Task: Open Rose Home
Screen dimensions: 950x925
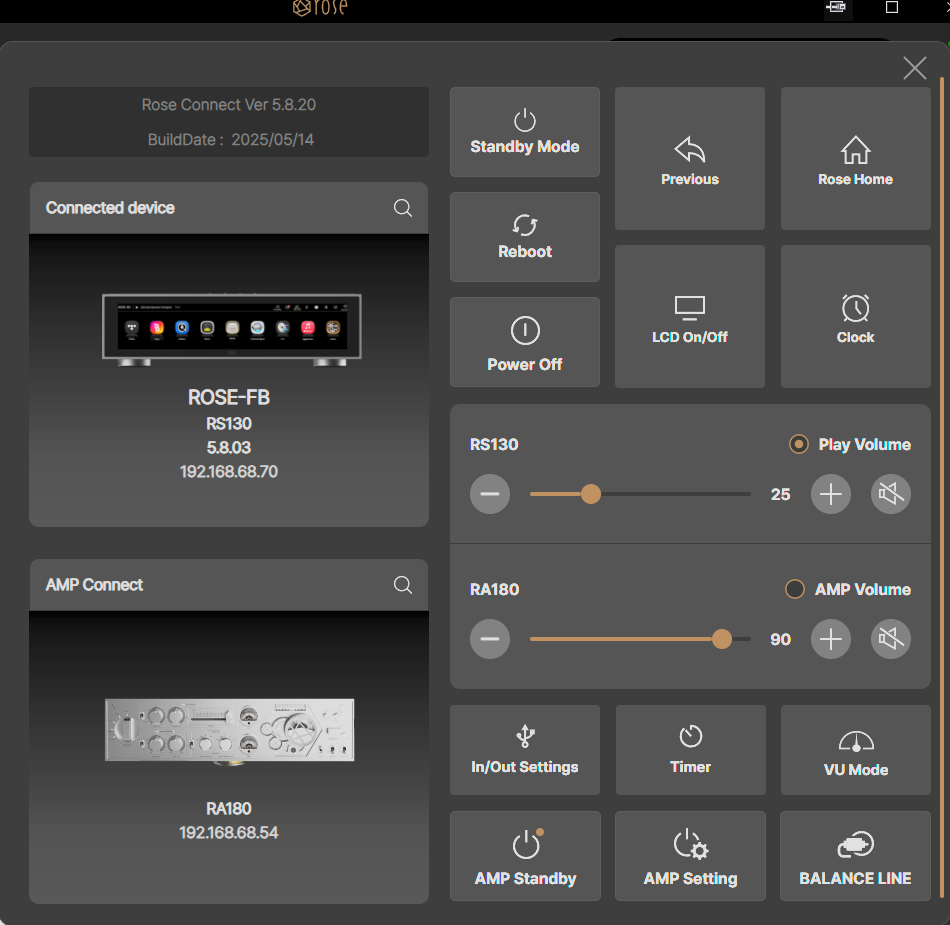Action: [x=855, y=159]
